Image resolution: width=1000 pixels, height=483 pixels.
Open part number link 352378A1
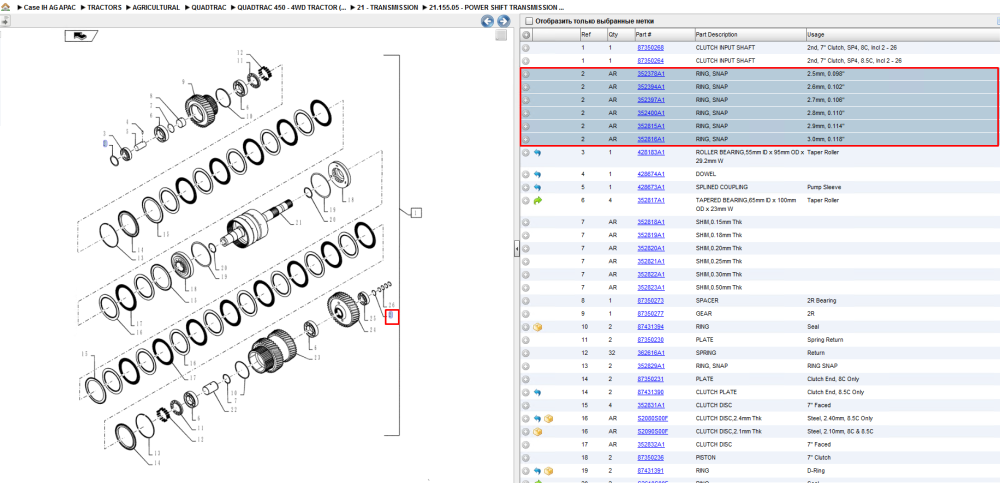pos(651,74)
